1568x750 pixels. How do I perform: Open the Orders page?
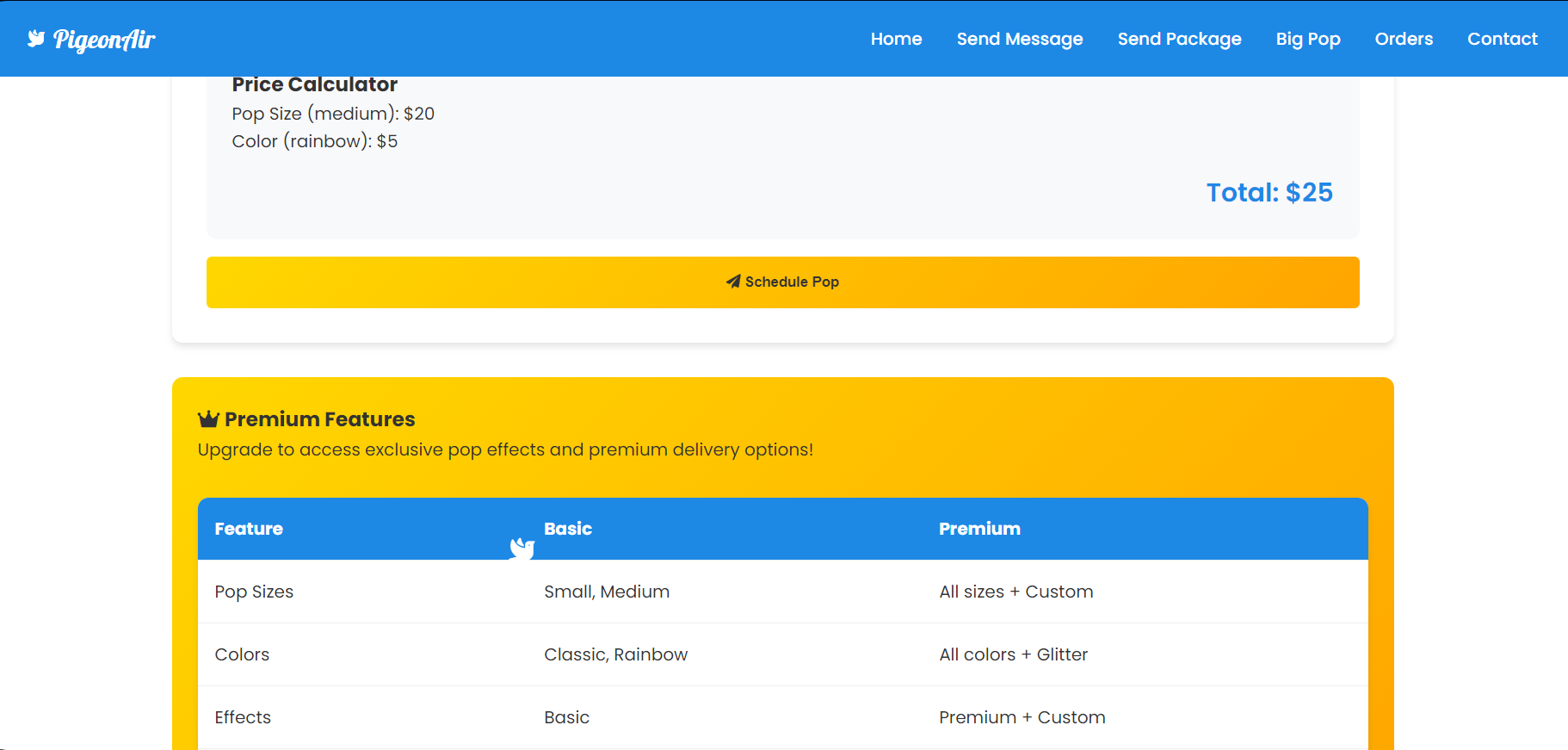(x=1404, y=39)
